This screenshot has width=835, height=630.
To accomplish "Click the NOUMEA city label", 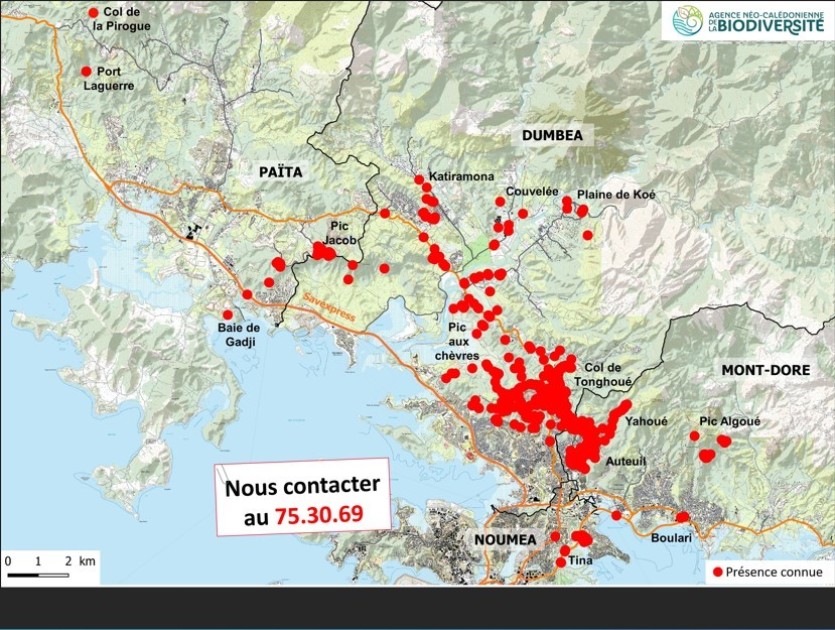I will click(500, 540).
